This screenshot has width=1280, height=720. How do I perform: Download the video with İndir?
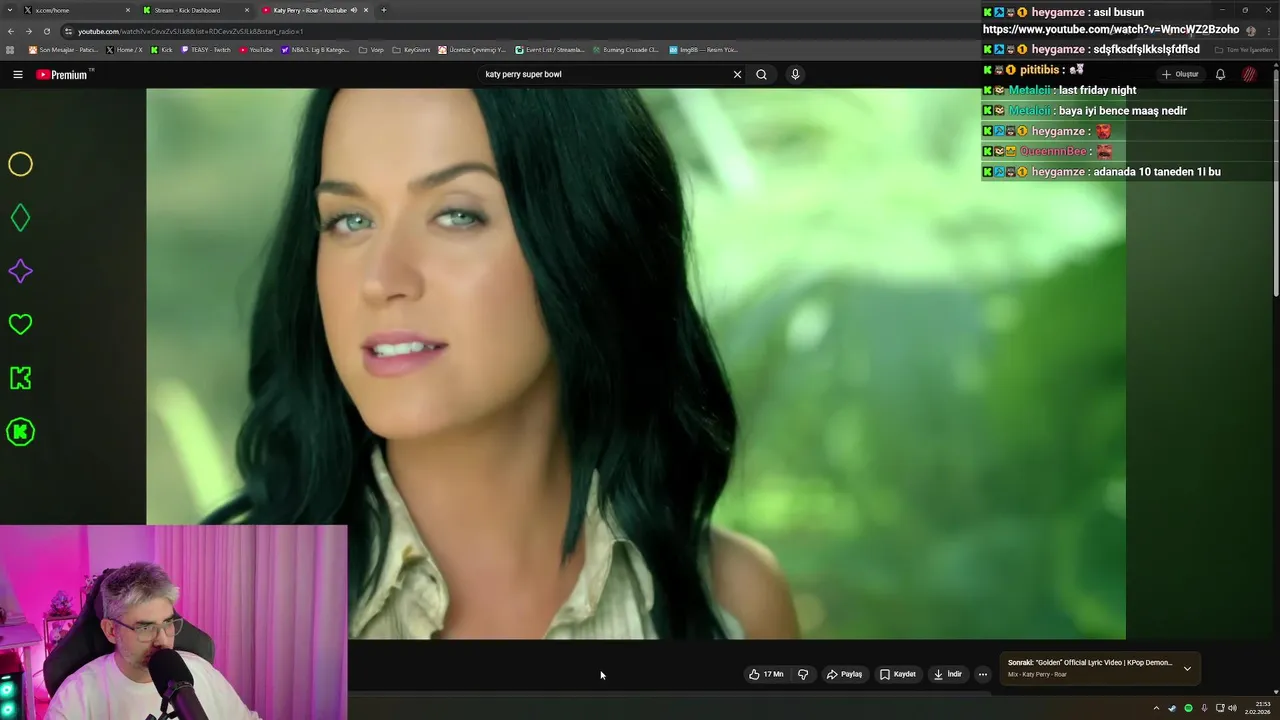(948, 674)
